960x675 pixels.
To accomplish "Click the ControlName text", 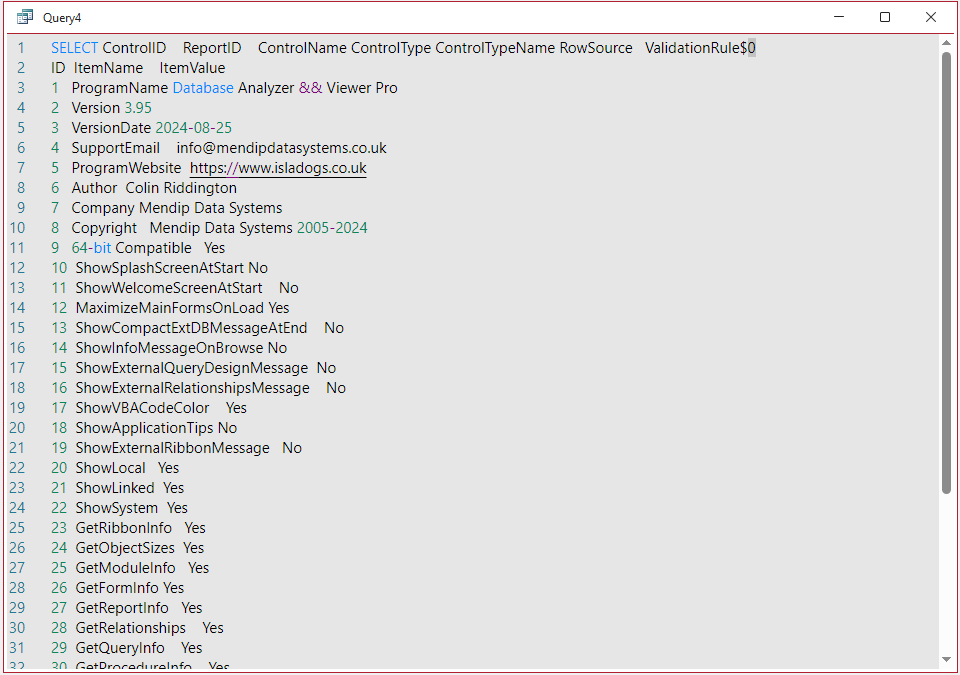I will pos(302,48).
